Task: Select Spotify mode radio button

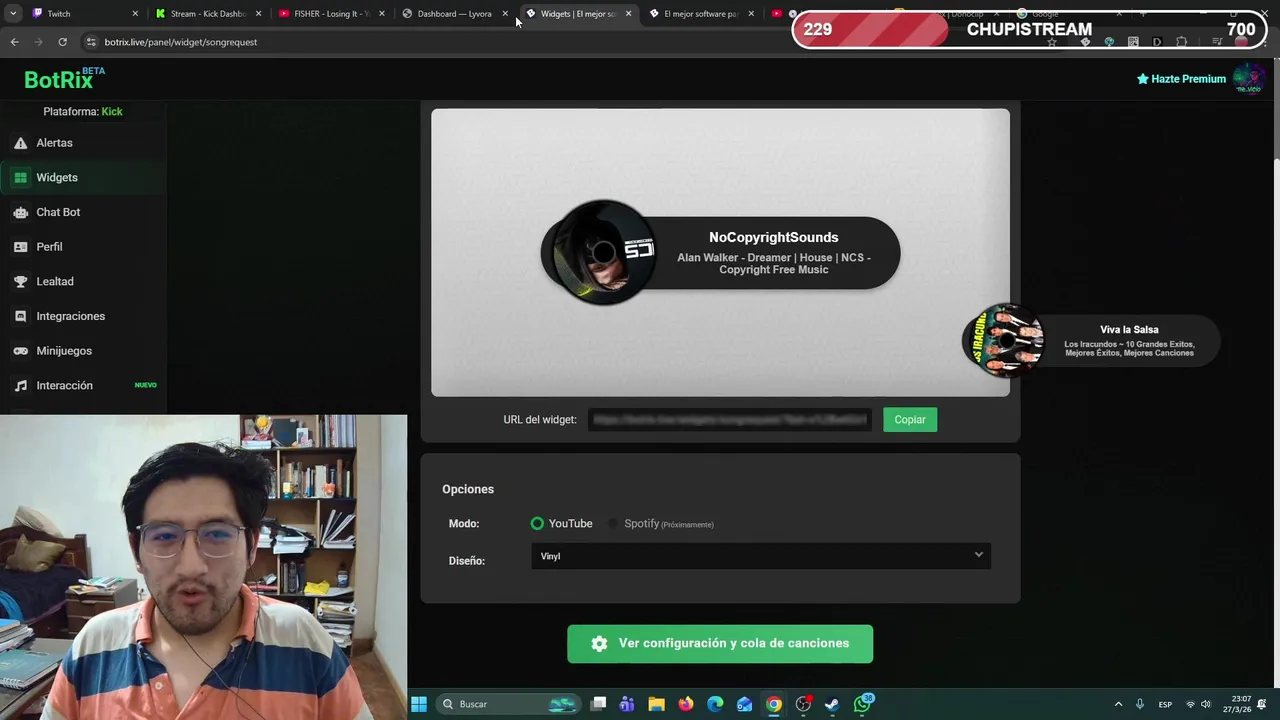Action: pyautogui.click(x=614, y=524)
